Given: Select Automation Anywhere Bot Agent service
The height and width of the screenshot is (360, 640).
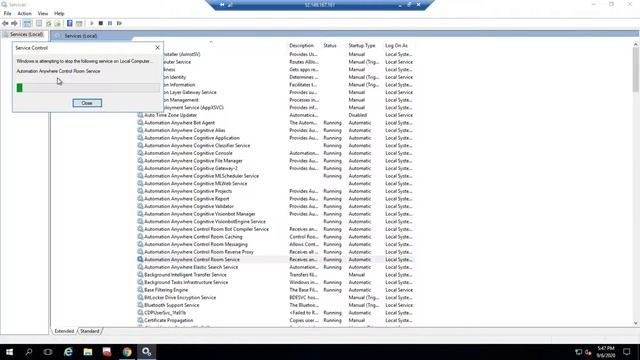Looking at the screenshot, I should coord(179,123).
